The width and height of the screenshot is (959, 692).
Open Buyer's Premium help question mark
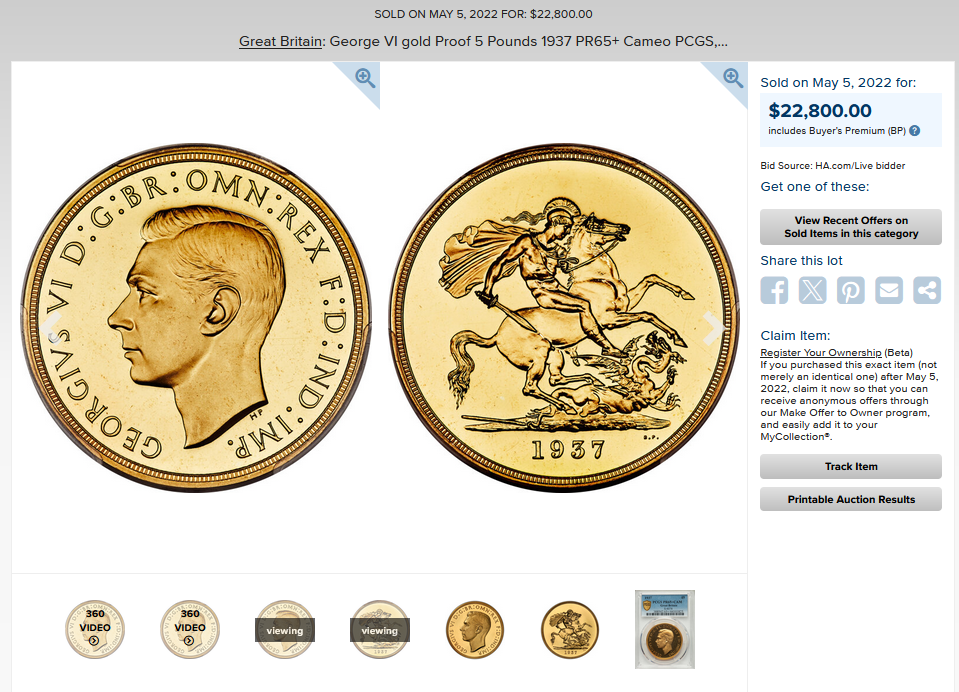(914, 130)
